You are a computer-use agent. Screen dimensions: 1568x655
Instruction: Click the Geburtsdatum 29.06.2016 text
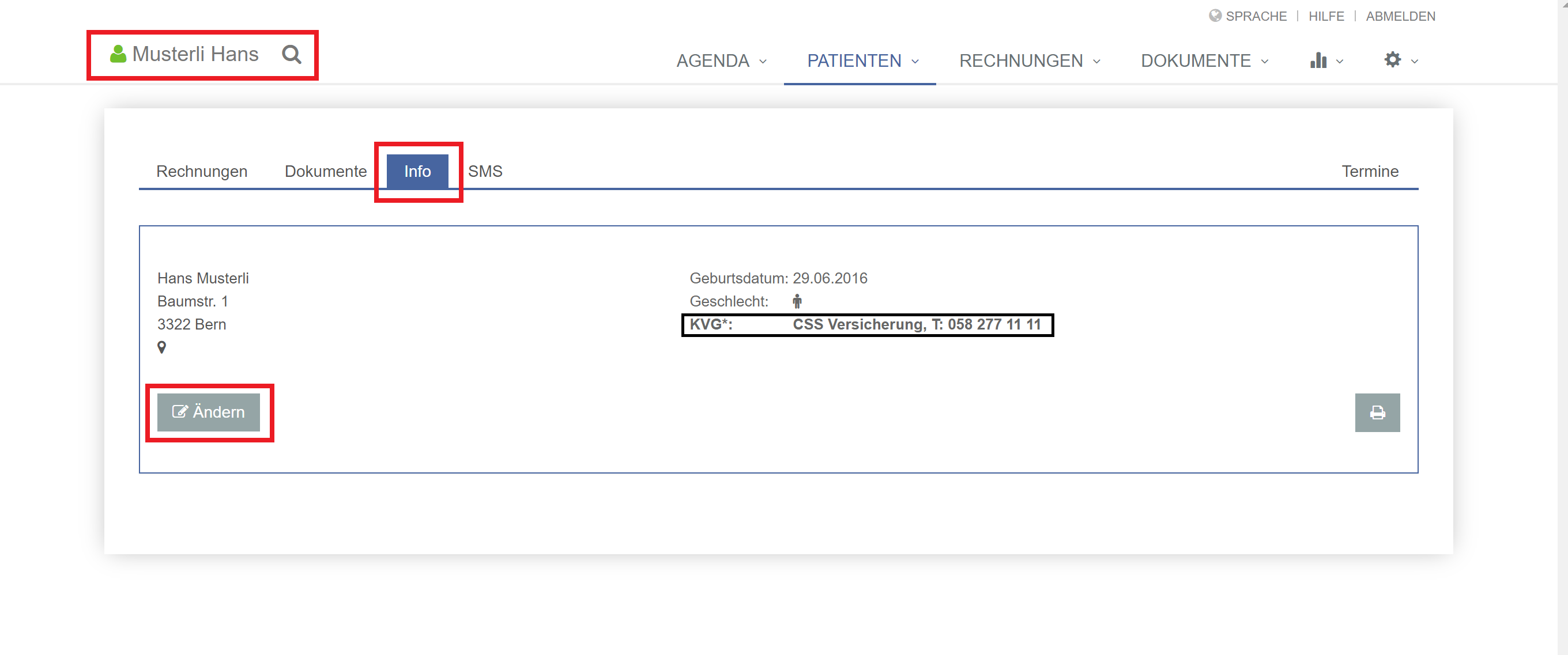click(778, 279)
